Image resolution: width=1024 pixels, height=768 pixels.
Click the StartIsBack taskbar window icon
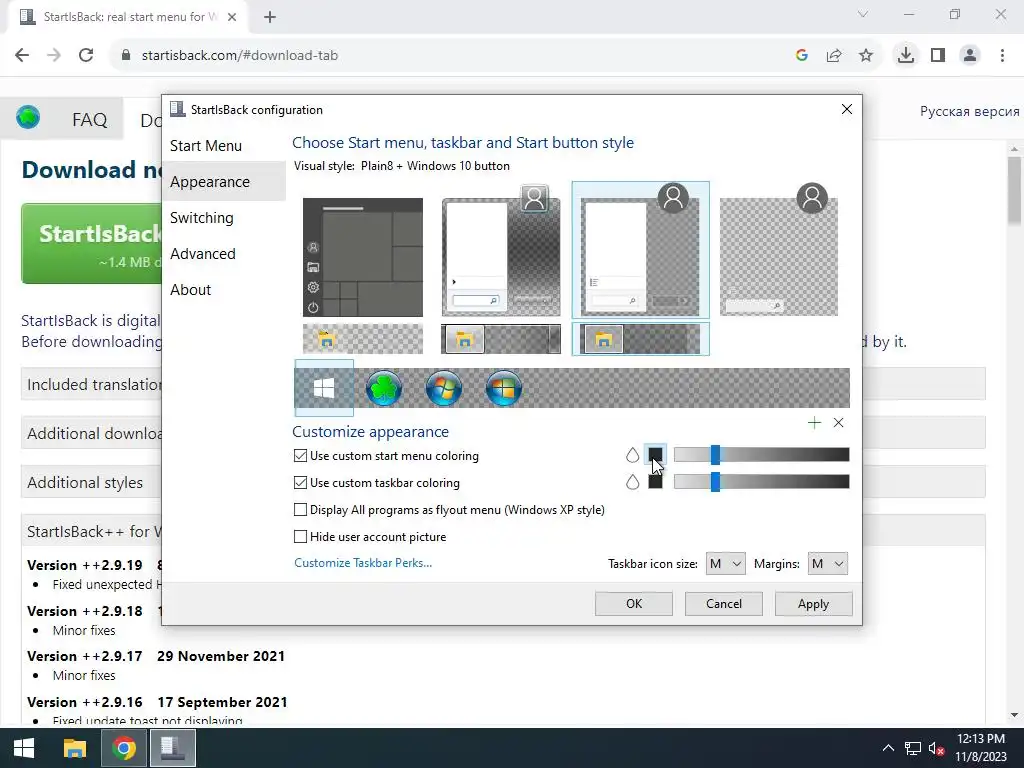173,748
